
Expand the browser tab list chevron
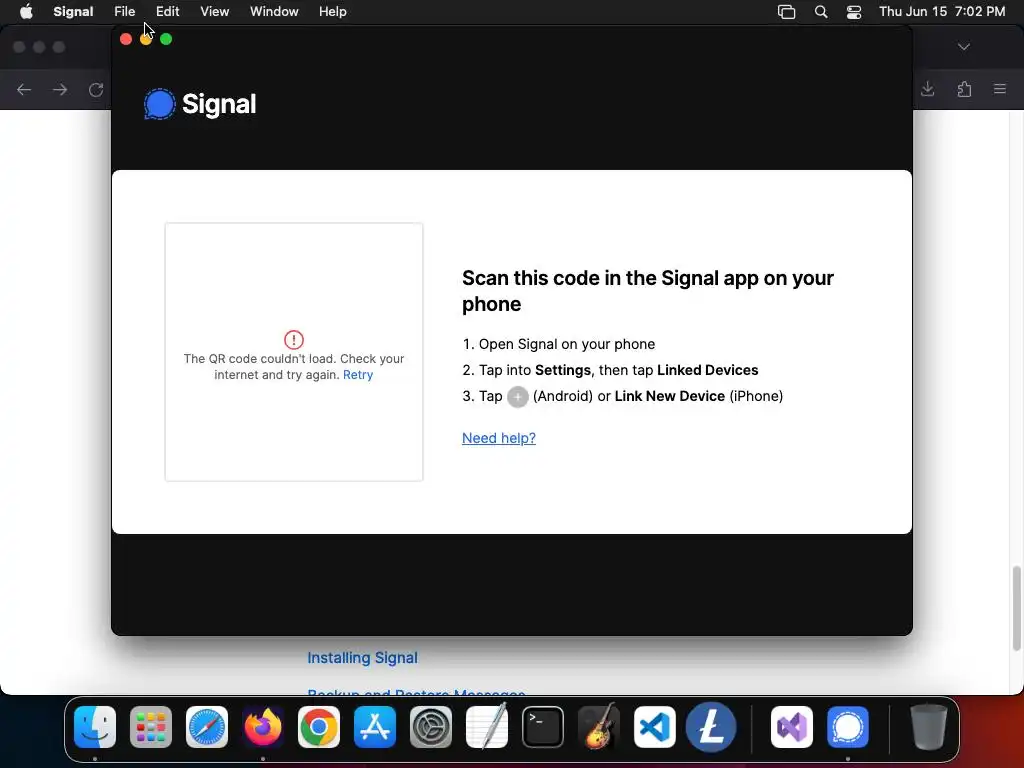click(x=964, y=47)
